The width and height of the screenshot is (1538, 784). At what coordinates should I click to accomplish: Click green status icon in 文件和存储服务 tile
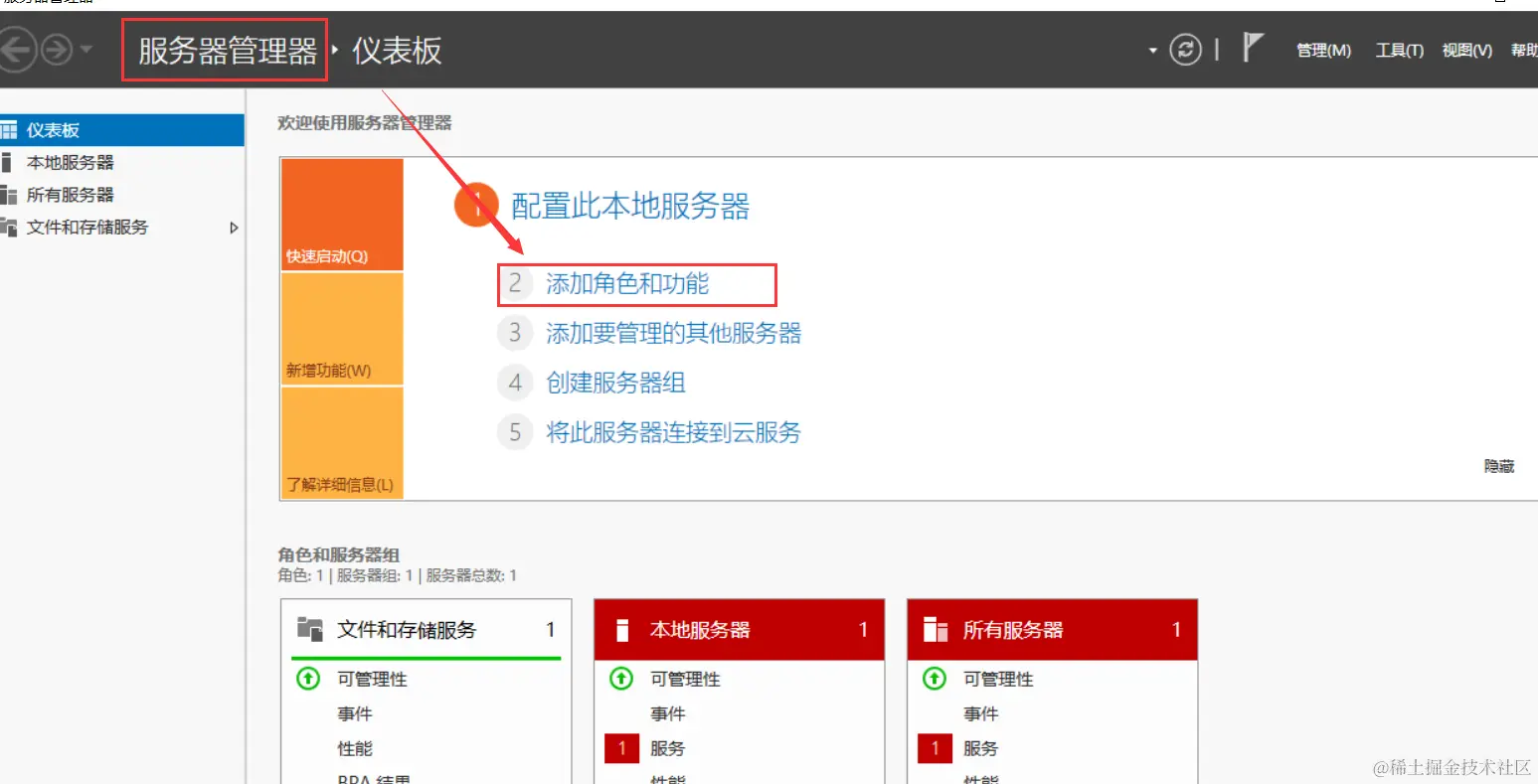click(308, 679)
